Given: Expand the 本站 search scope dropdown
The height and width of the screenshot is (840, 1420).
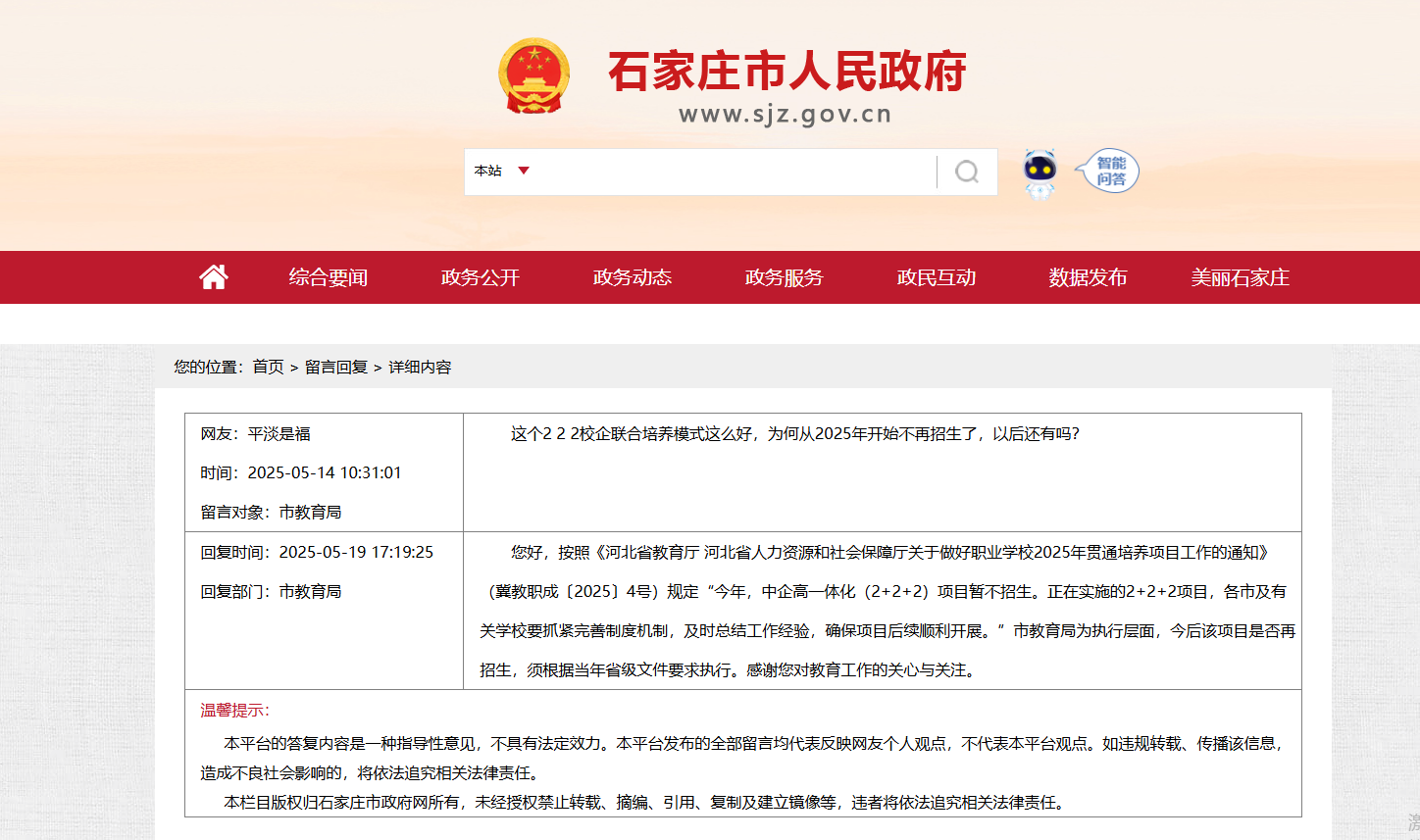Looking at the screenshot, I should pos(500,171).
